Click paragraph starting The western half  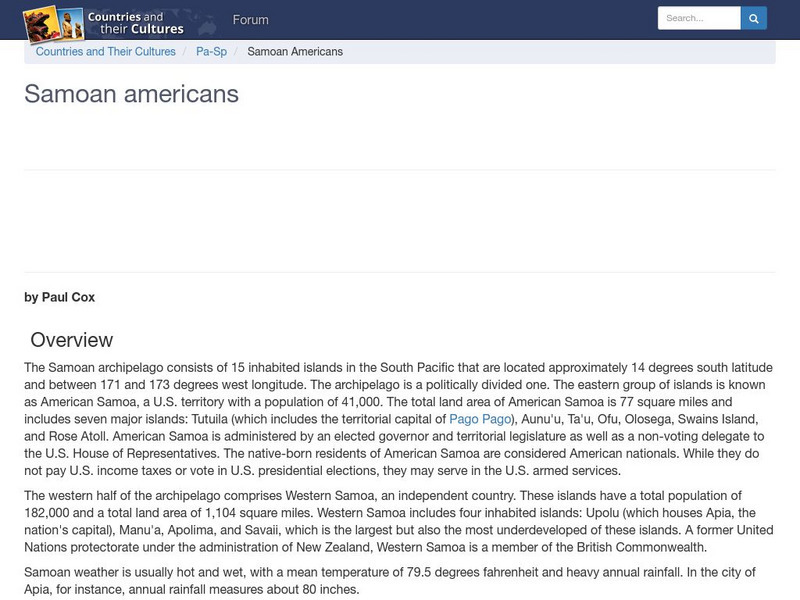tap(399, 521)
